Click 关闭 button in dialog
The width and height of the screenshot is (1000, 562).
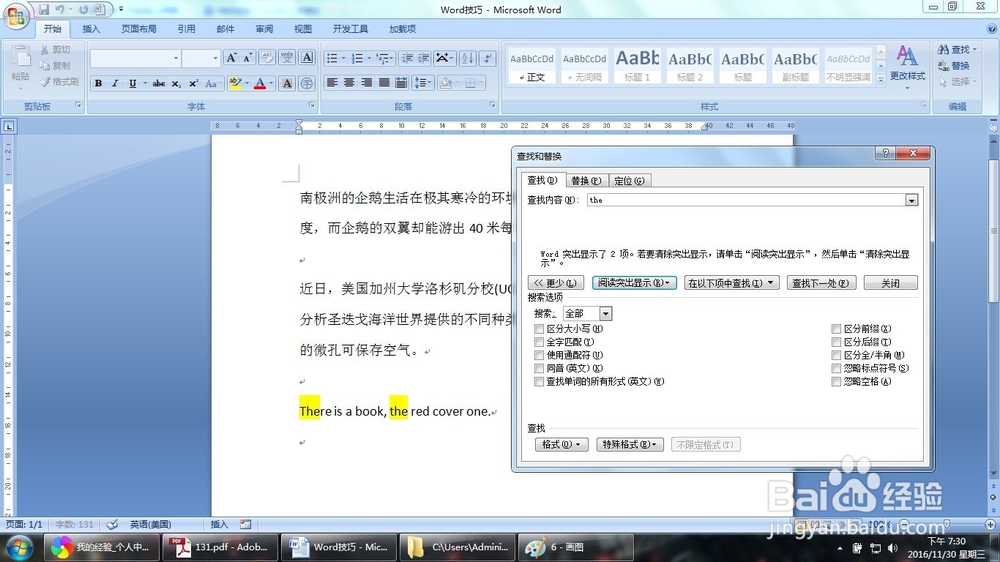coord(890,283)
